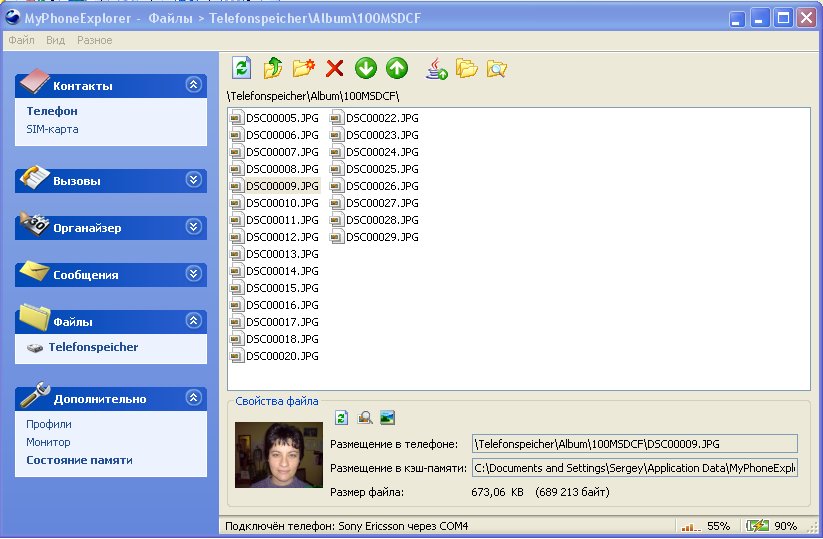Click the Дополнительно wrench icon
Image resolution: width=823 pixels, height=539 pixels.
(35, 395)
